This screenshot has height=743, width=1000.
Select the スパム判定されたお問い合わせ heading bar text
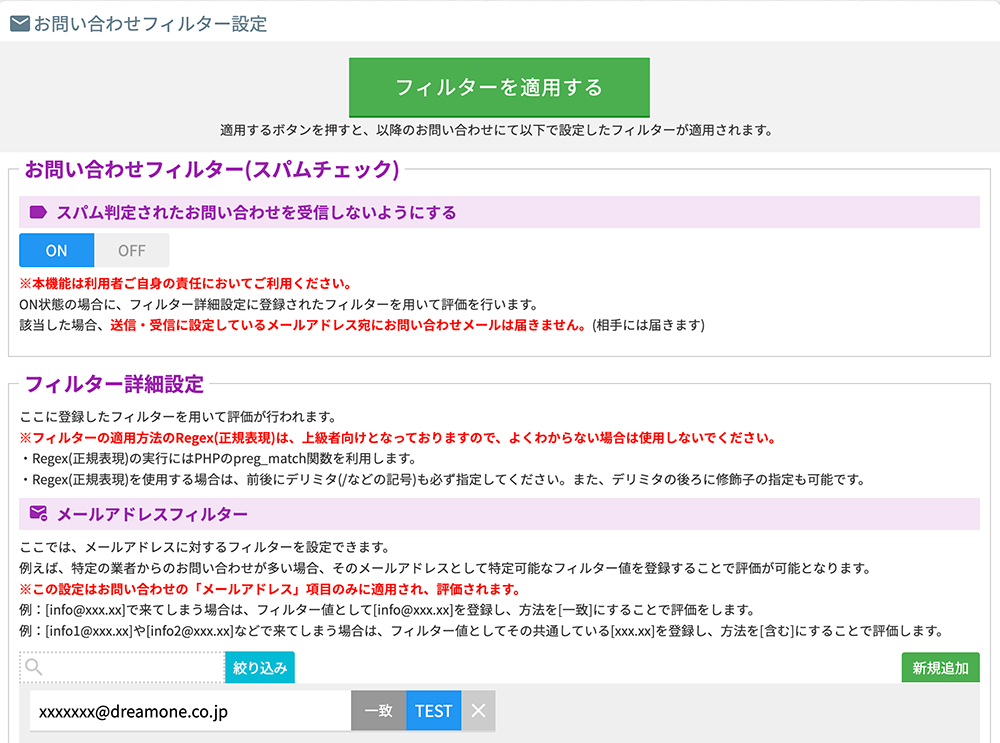pyautogui.click(x=256, y=212)
